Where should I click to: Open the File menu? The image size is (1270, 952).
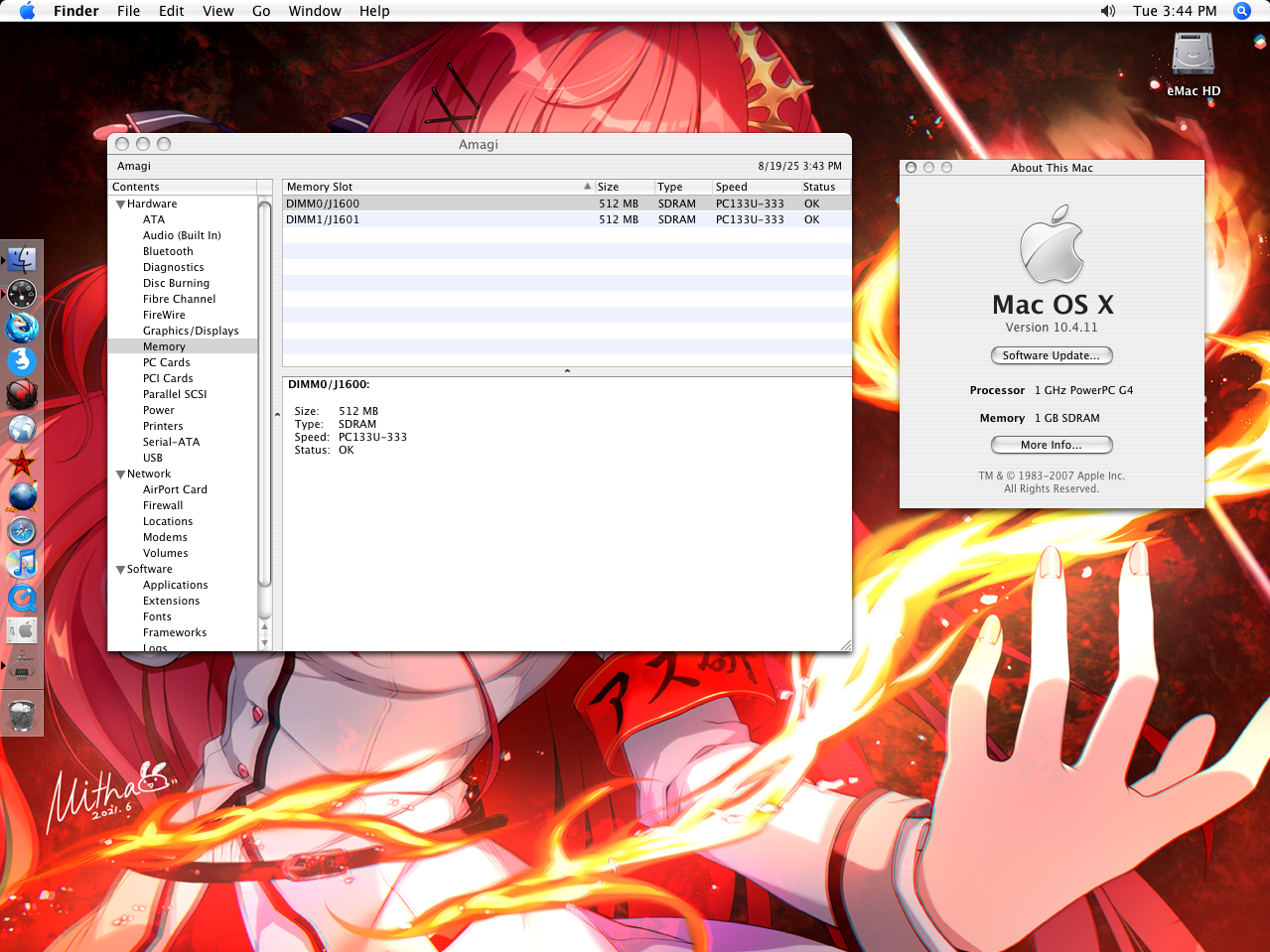(x=128, y=11)
